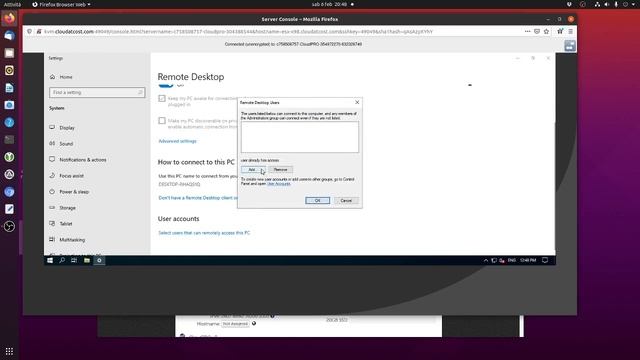
Task: Click the Remove button in Remote Desktop Users
Action: (280, 169)
